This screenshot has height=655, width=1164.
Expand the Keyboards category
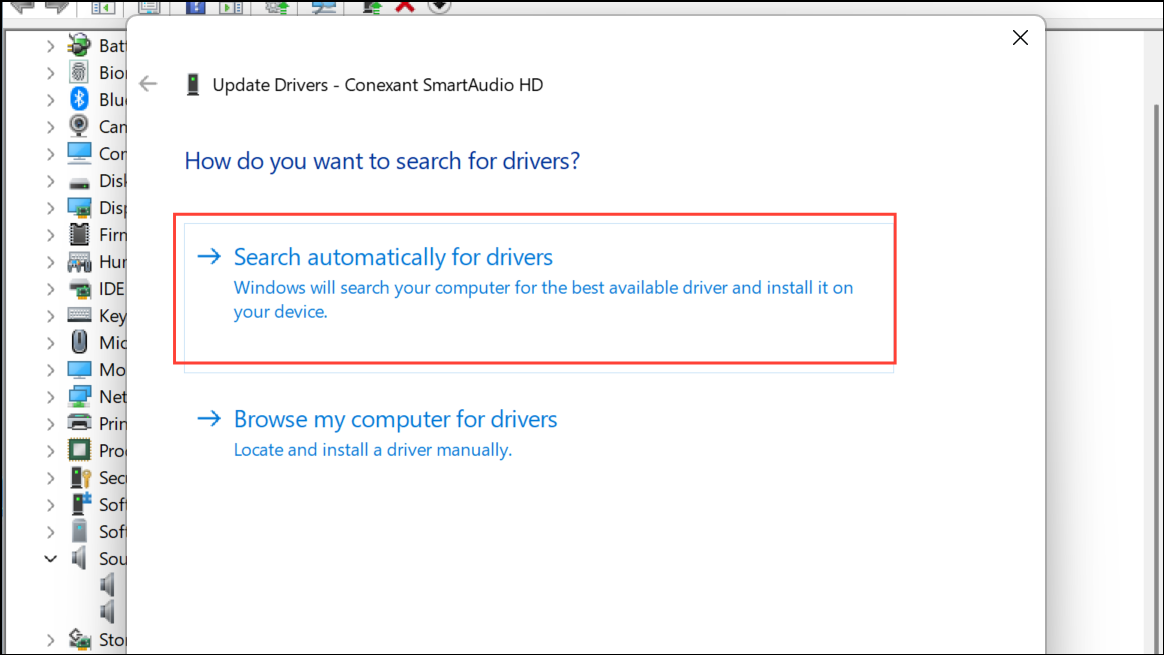(x=50, y=316)
